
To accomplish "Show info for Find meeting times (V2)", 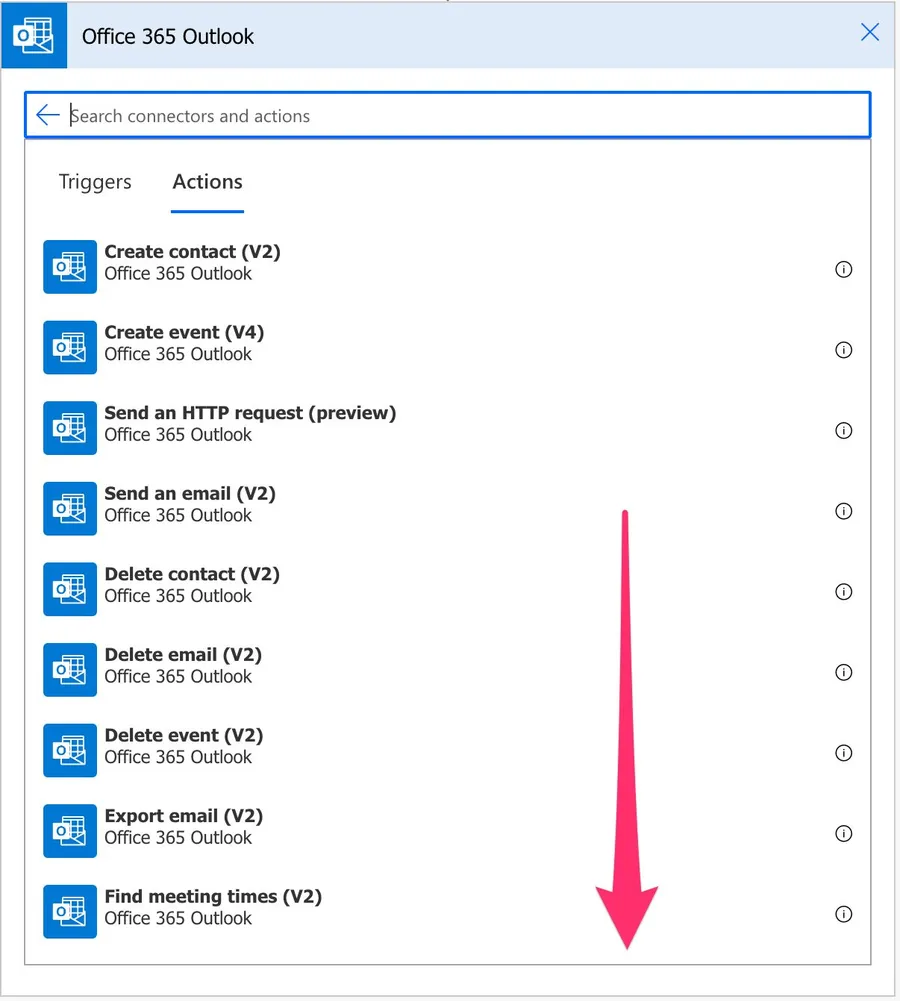I will (843, 914).
